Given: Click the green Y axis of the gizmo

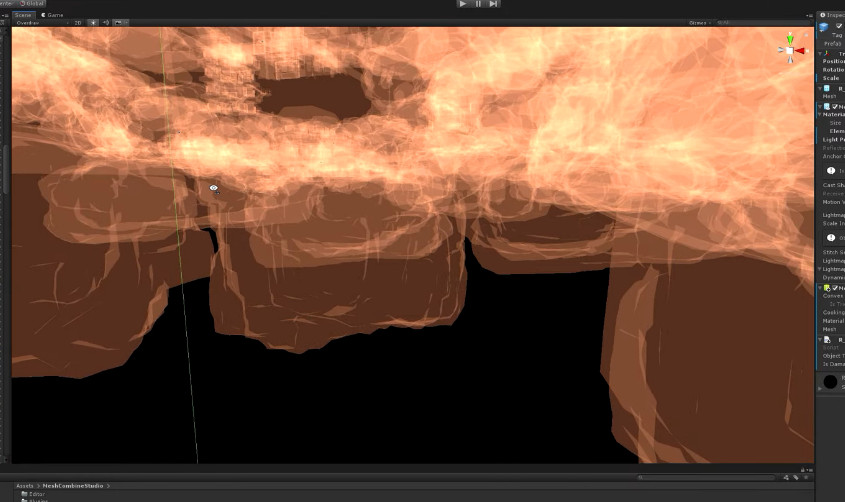Looking at the screenshot, I should click(790, 39).
